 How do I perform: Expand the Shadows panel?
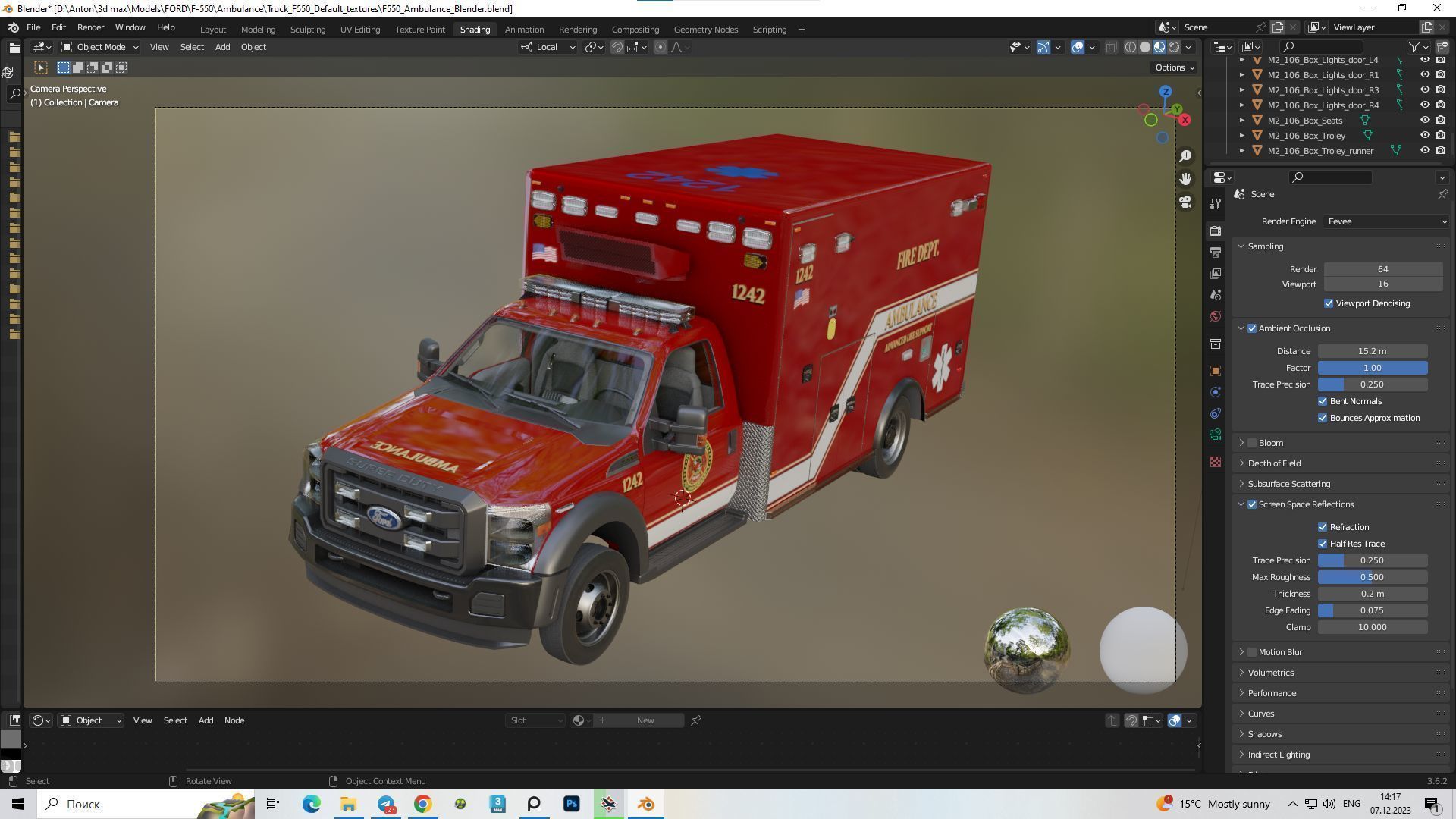(x=1264, y=734)
